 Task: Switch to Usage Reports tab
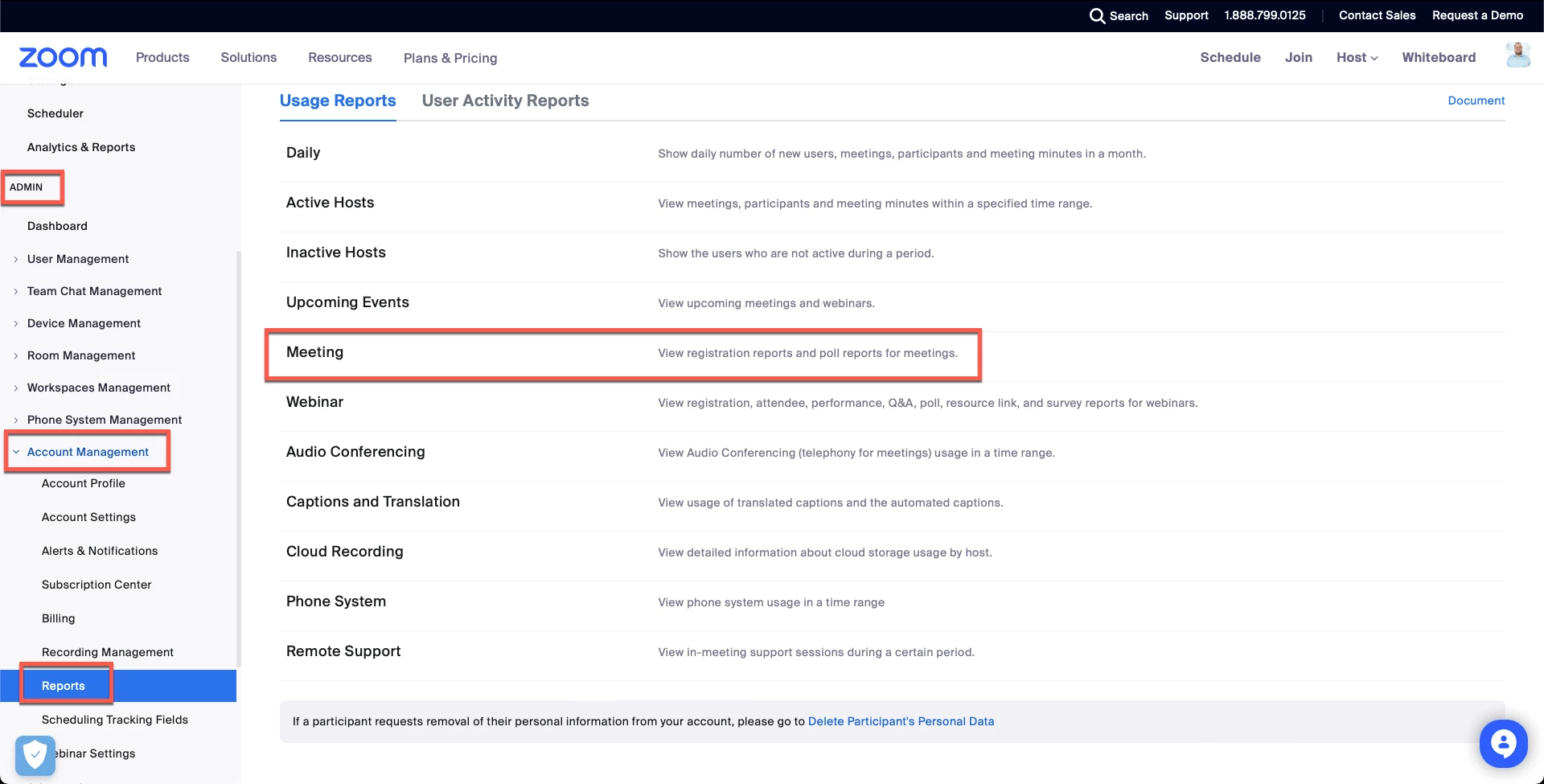[338, 101]
